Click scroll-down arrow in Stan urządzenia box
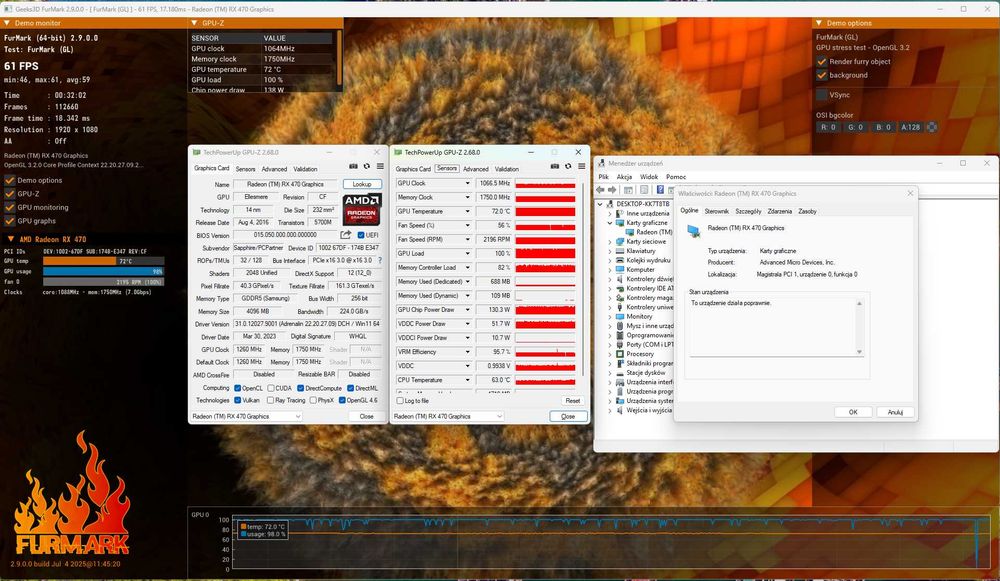 859,351
